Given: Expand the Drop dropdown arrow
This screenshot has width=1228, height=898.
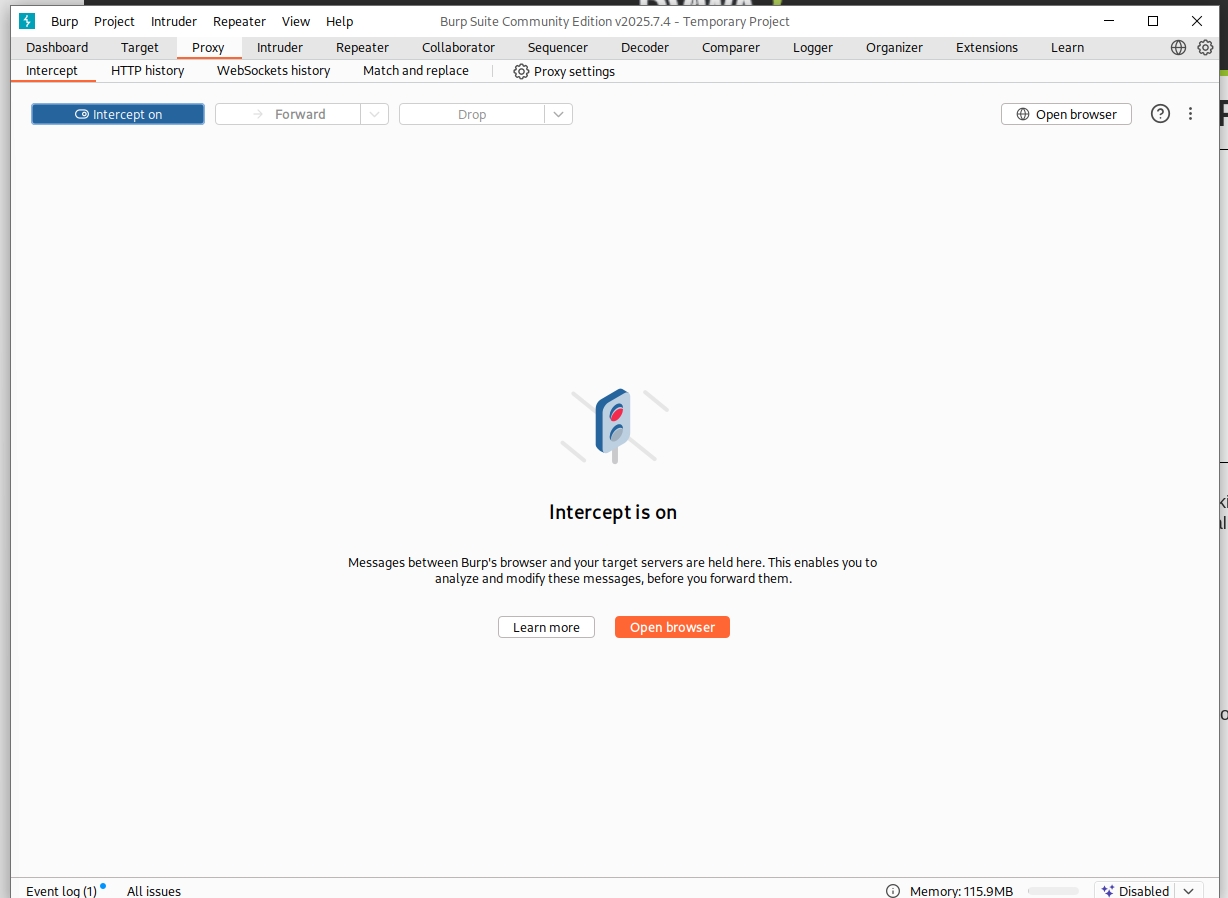Looking at the screenshot, I should point(558,114).
